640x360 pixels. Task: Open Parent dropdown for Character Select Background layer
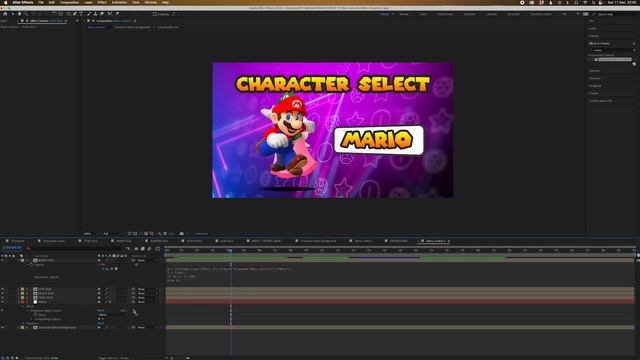point(147,327)
